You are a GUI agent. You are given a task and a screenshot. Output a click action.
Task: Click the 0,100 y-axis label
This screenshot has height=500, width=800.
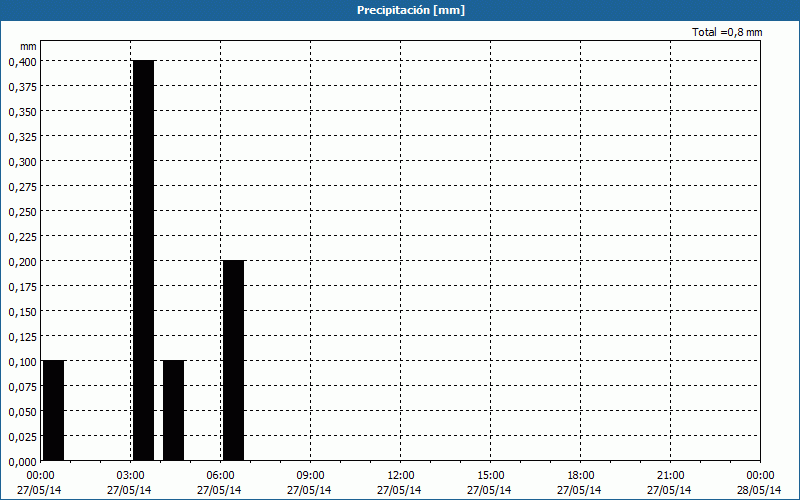pyautogui.click(x=22, y=362)
